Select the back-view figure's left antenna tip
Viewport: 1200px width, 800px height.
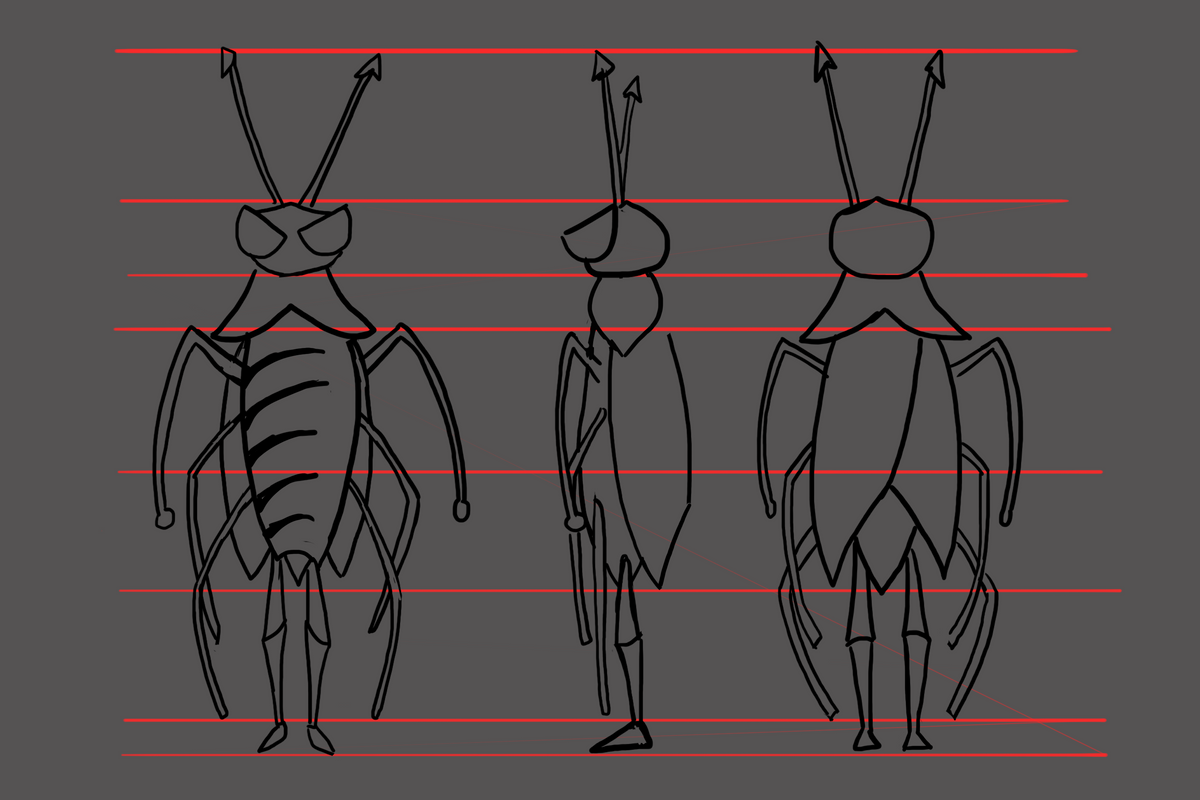[824, 56]
